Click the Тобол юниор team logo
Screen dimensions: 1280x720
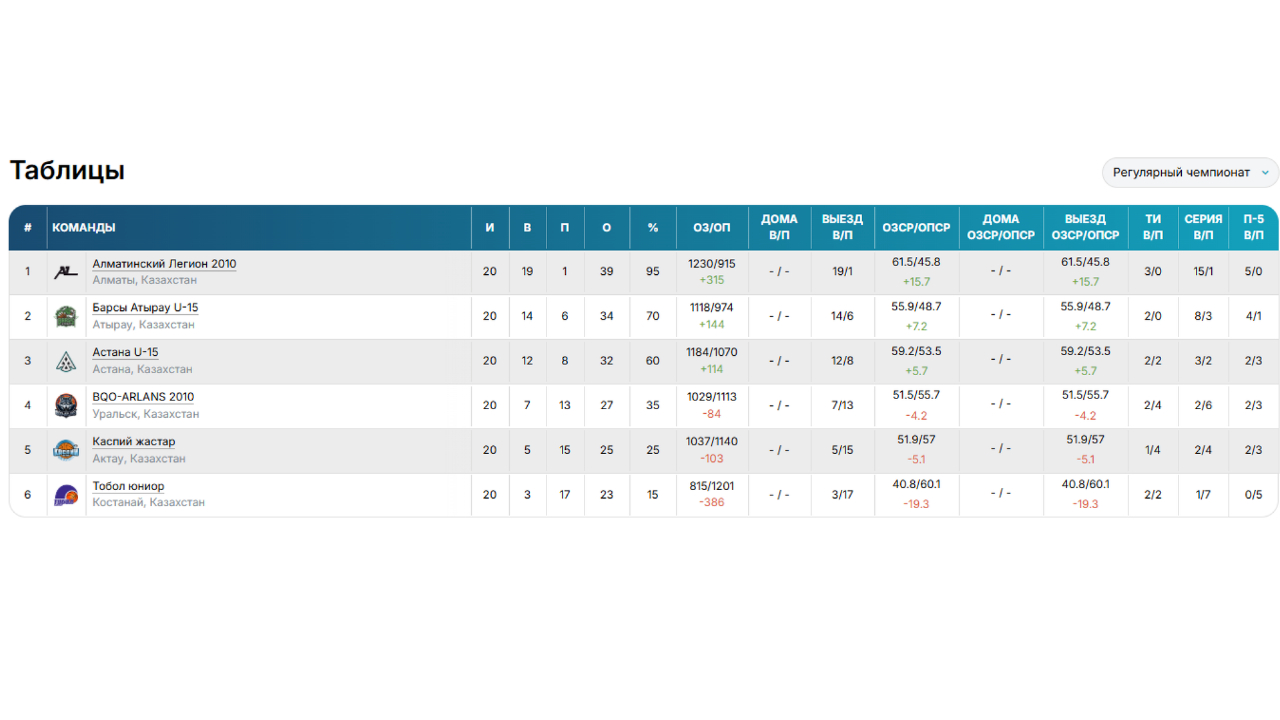tap(66, 495)
